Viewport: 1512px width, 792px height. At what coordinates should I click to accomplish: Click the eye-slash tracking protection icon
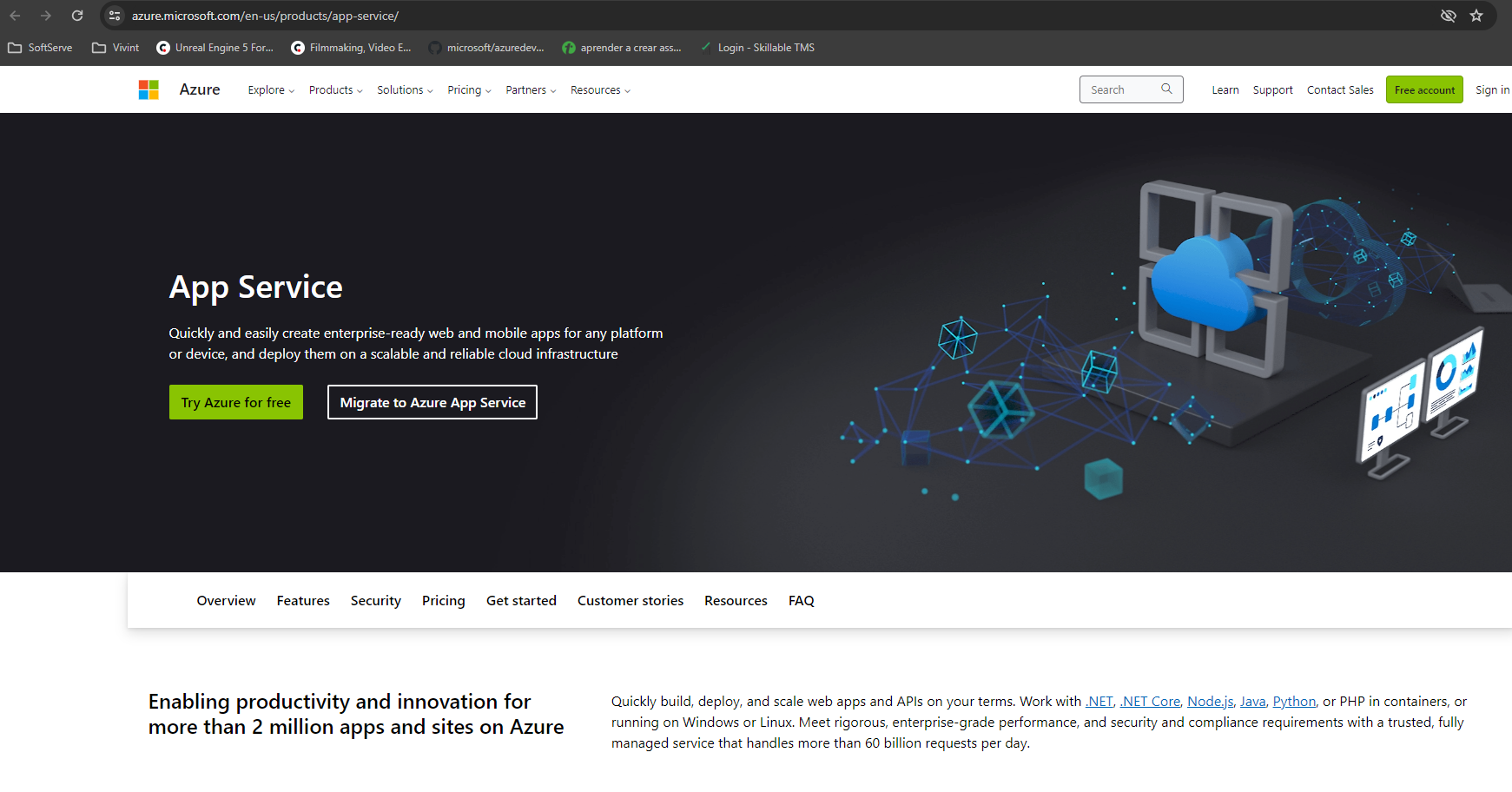pyautogui.click(x=1448, y=16)
